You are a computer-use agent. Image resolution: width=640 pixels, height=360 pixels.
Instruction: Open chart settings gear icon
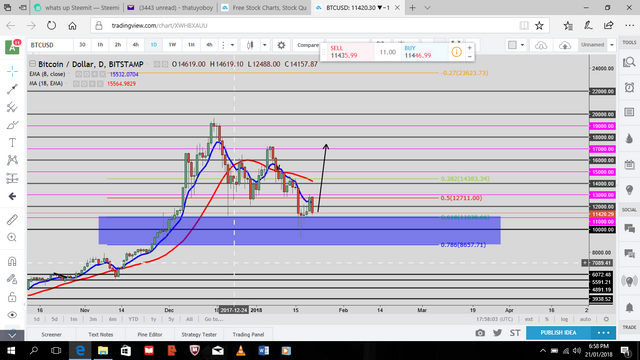pos(281,45)
